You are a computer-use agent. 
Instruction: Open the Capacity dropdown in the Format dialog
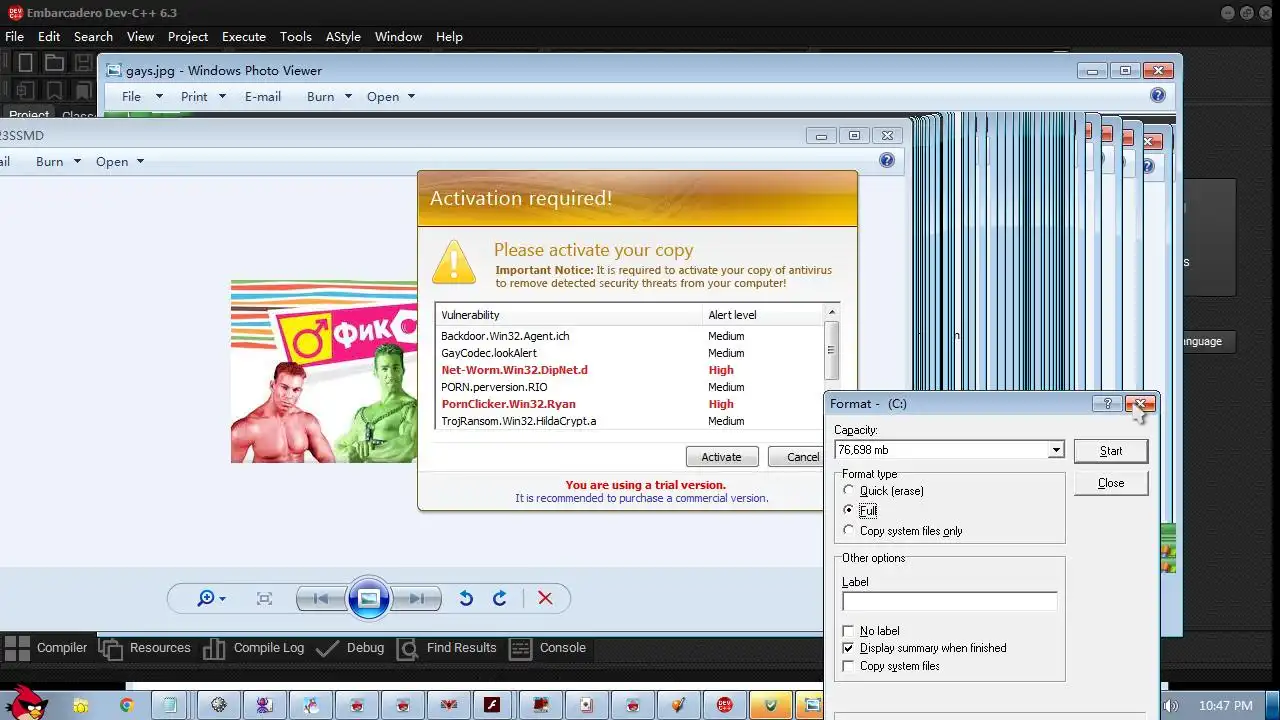coord(1055,450)
